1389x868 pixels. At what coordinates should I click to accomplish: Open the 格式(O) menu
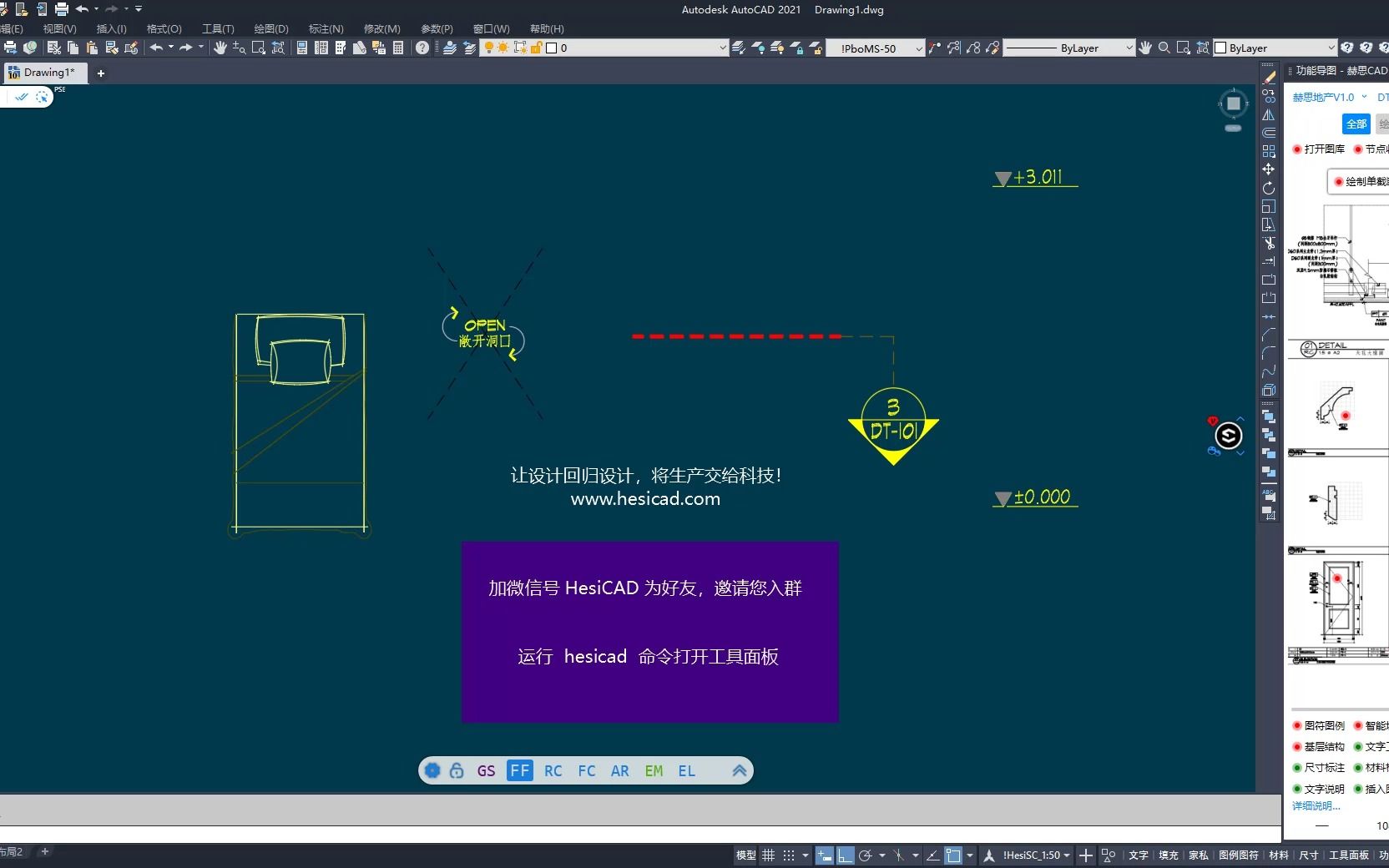[x=164, y=28]
